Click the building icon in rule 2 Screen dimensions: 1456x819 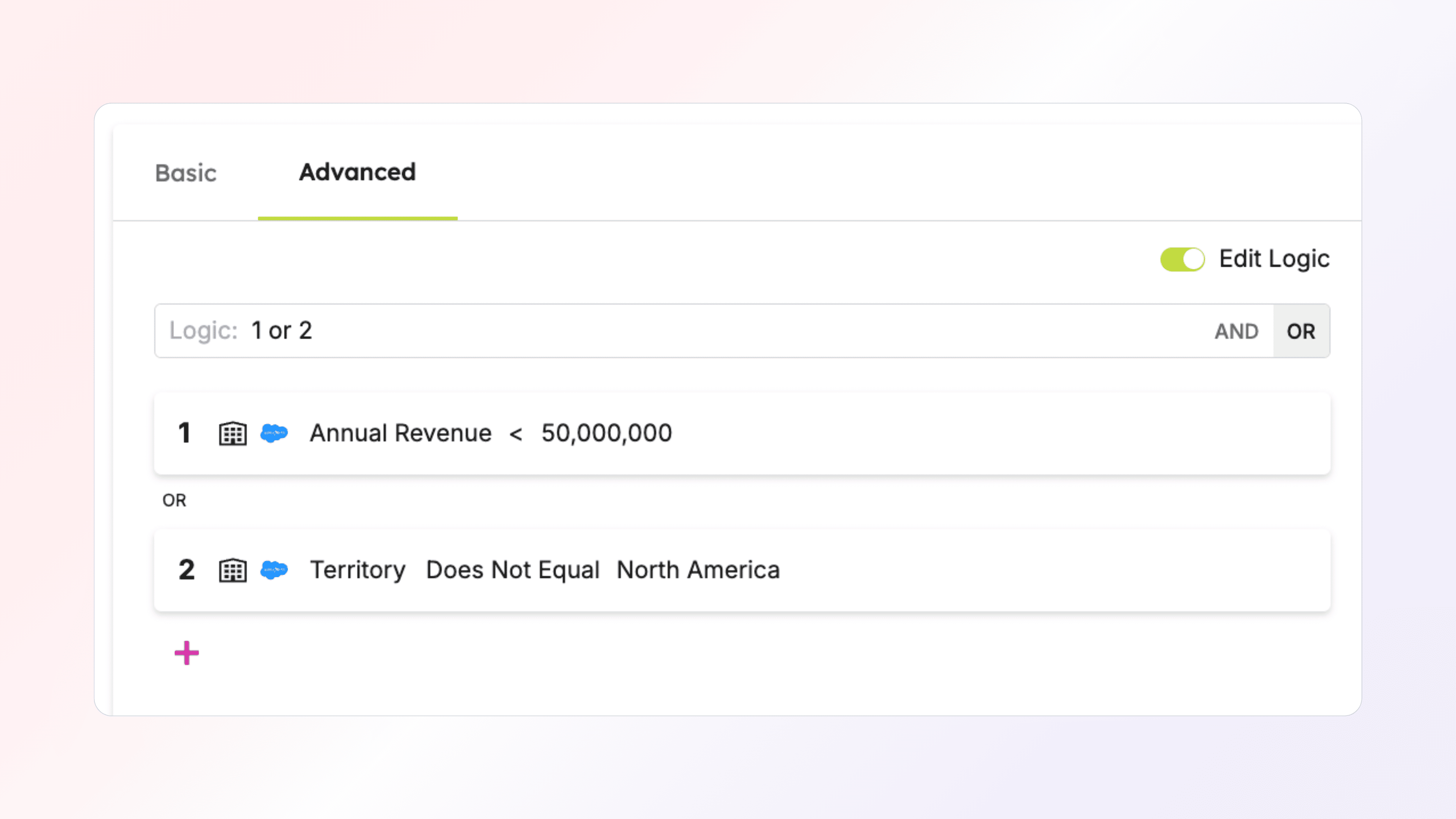(x=232, y=570)
